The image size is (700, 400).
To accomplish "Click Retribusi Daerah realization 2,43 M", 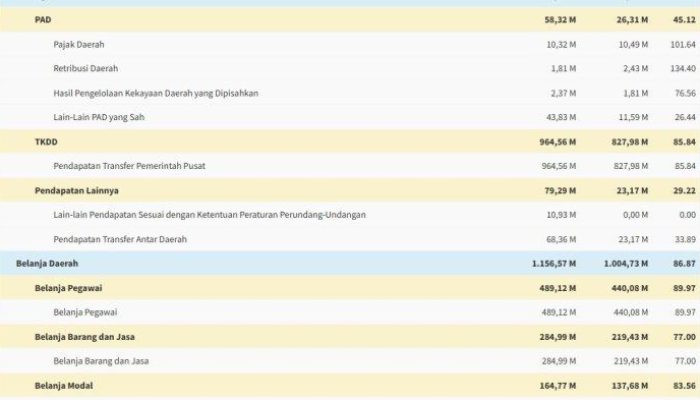I will 636,68.
